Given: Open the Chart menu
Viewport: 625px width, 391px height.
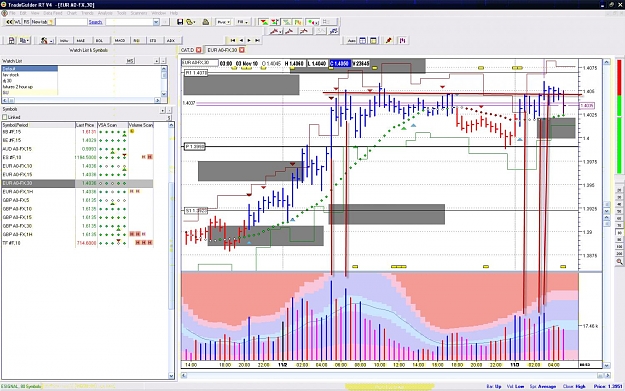Looking at the screenshot, I should (71, 13).
